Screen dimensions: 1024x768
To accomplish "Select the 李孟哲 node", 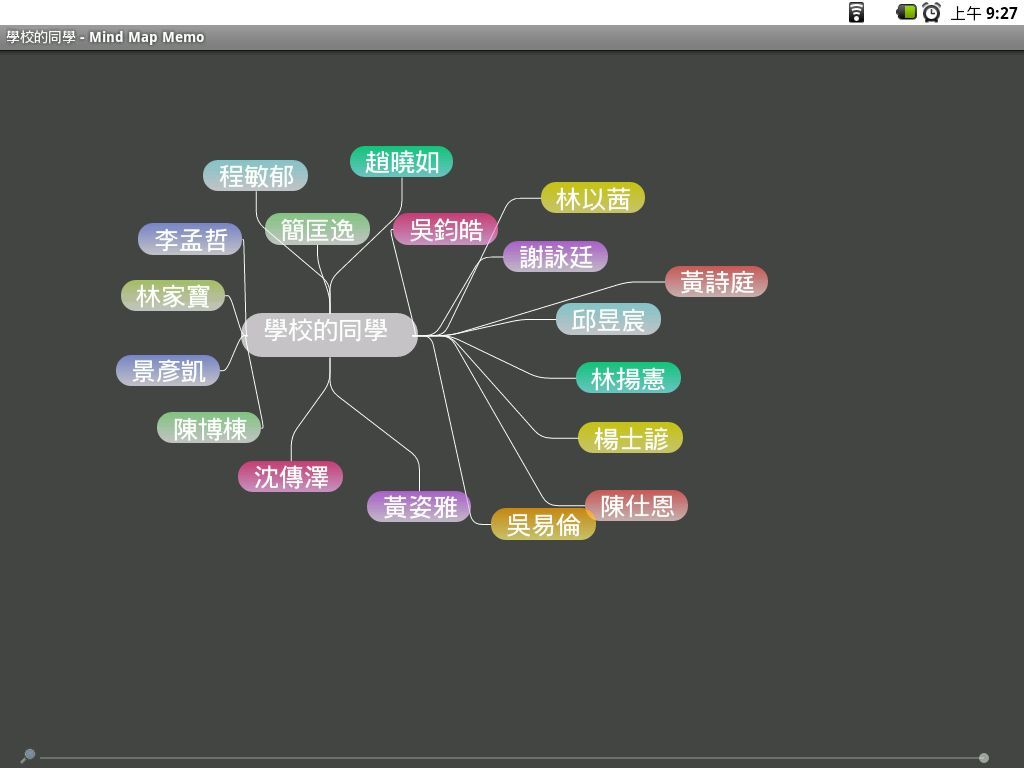I will pyautogui.click(x=190, y=240).
